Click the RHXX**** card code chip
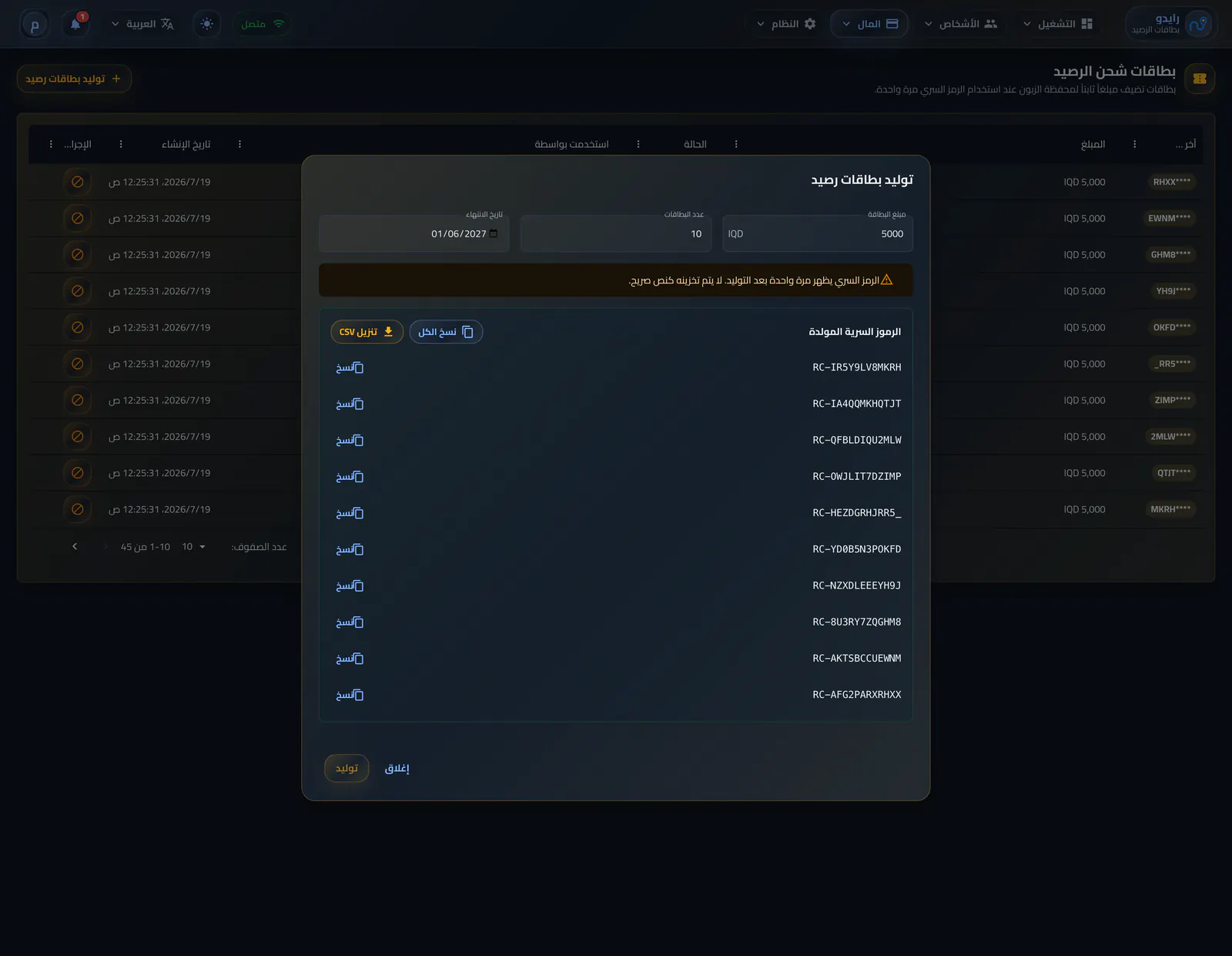Viewport: 1232px width, 956px height. [1171, 182]
